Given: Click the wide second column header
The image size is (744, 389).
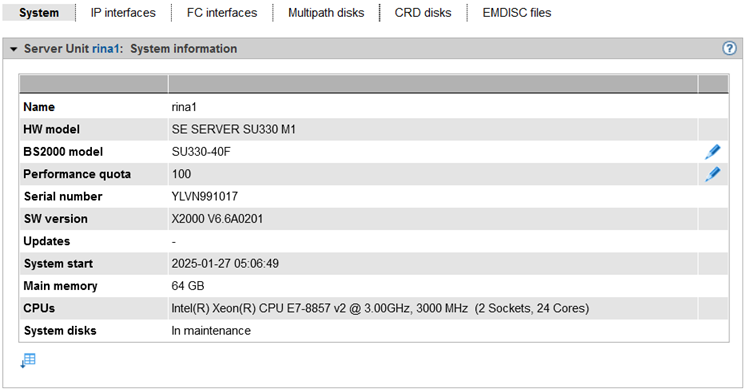Looking at the screenshot, I should pyautogui.click(x=433, y=84).
